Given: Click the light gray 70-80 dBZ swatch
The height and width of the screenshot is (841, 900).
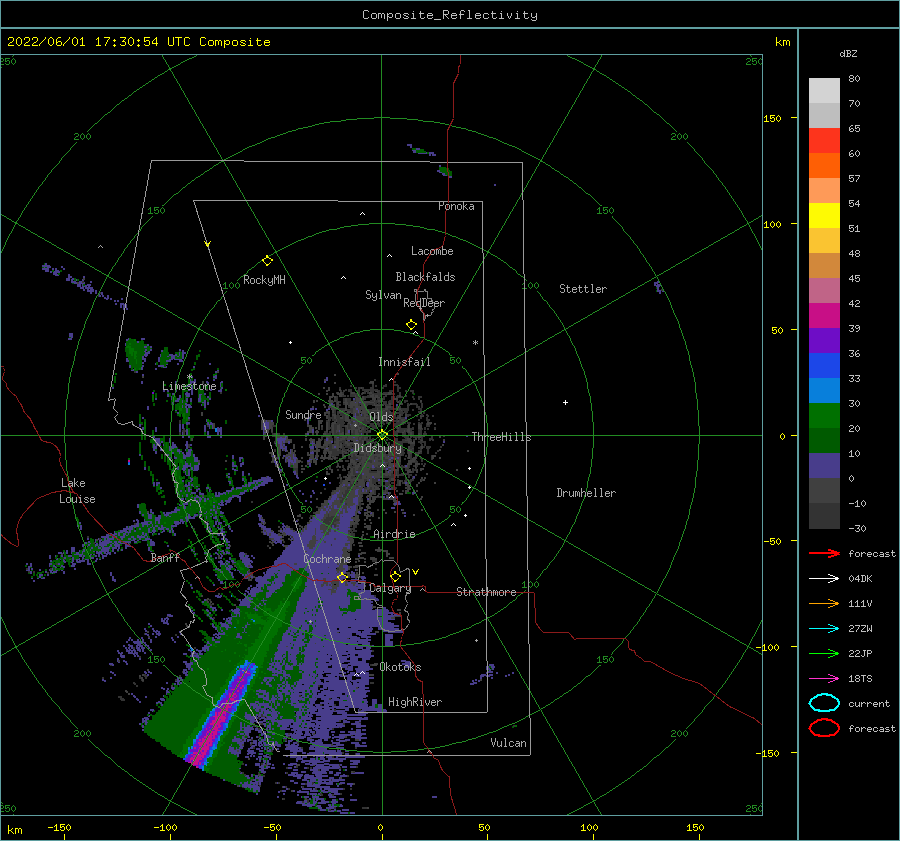Looking at the screenshot, I should (824, 91).
